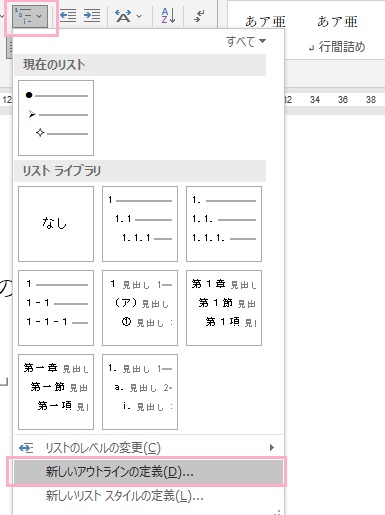
Task: Toggle show paragraph marks icon
Action: 200,16
